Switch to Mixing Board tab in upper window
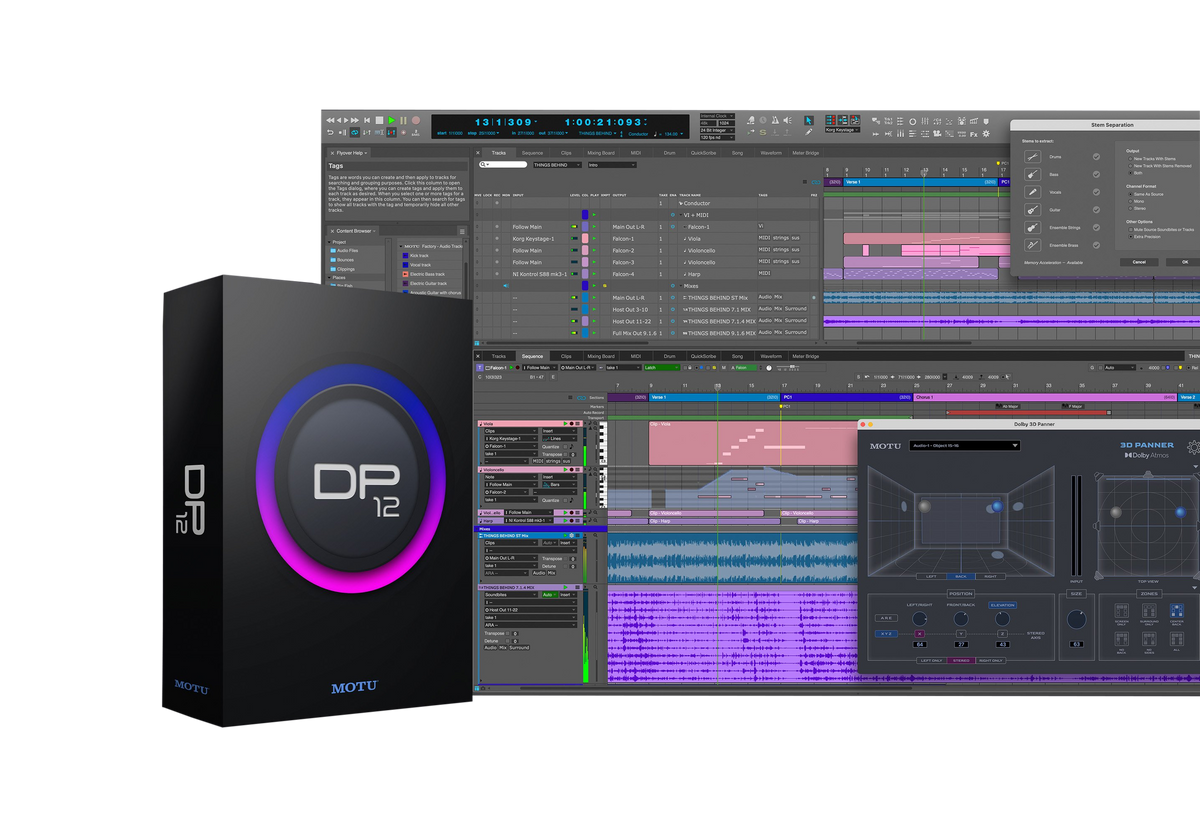1200x823 pixels. coord(601,153)
